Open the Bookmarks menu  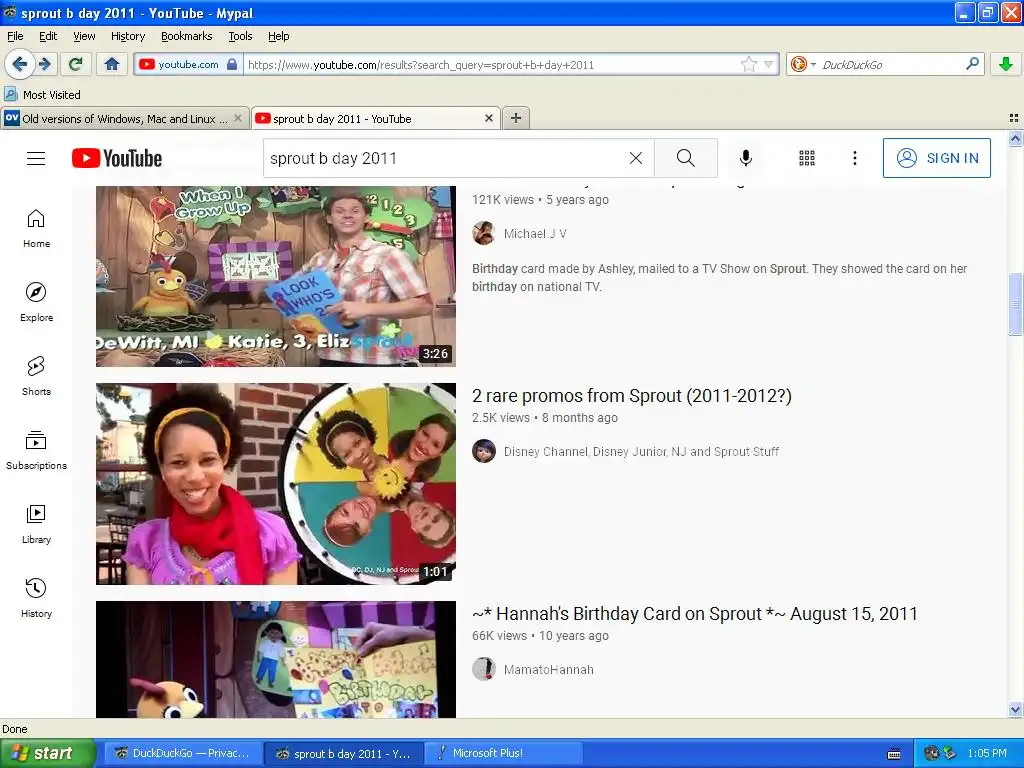(187, 36)
